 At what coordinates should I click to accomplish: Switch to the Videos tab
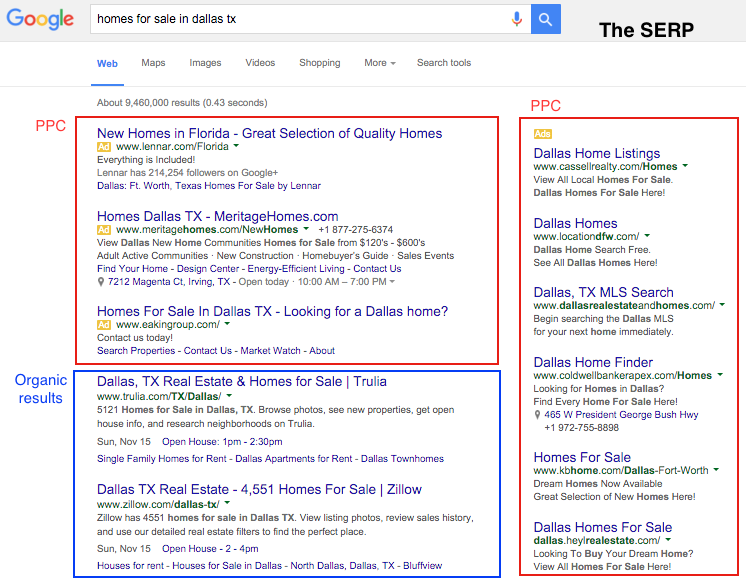(x=260, y=63)
